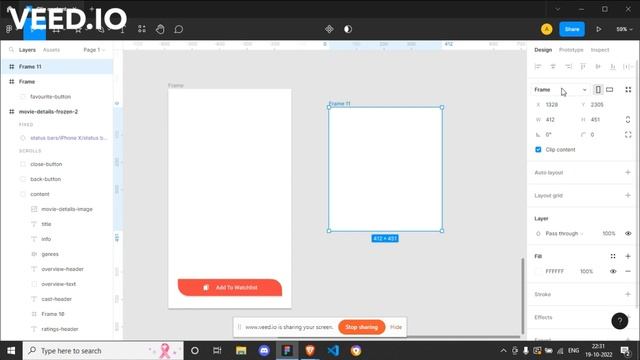Select the status bars/iPhone X layer
640x360 pixels.
pos(57,138)
